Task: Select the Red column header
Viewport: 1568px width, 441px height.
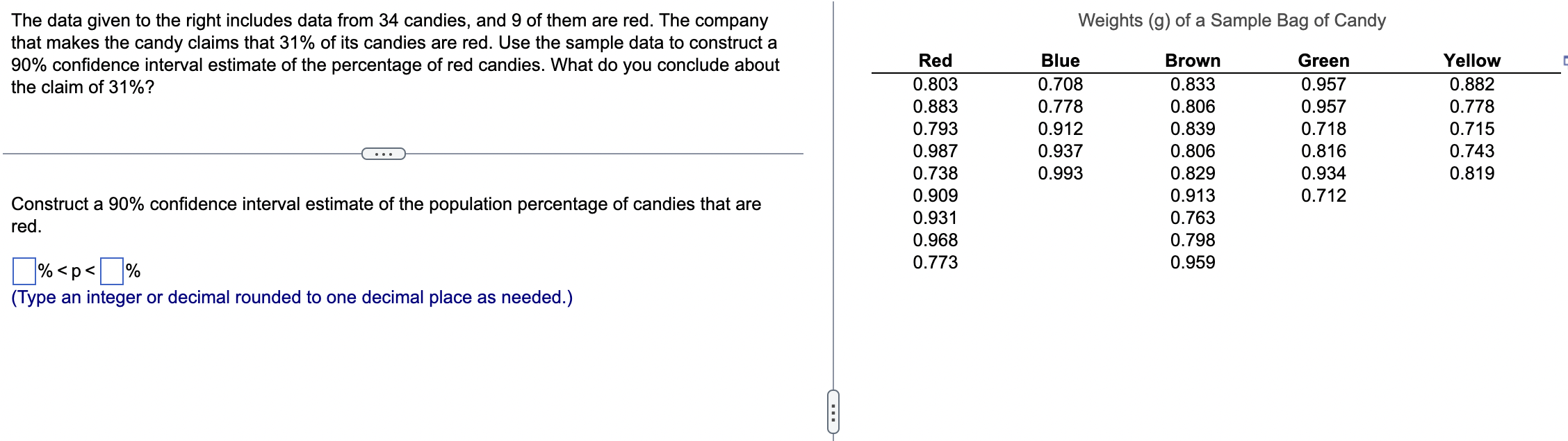Action: click(x=935, y=61)
